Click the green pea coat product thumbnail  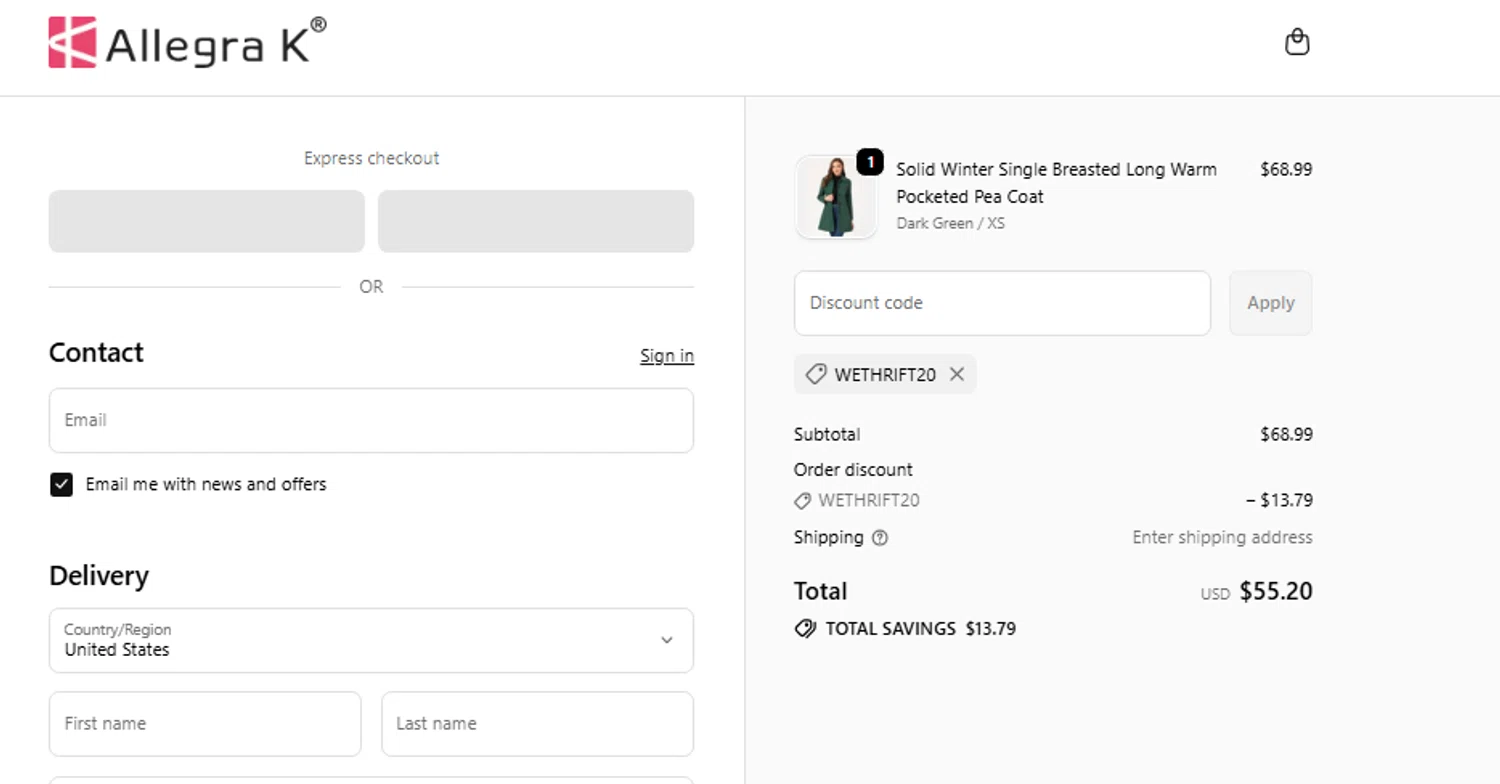coord(836,197)
